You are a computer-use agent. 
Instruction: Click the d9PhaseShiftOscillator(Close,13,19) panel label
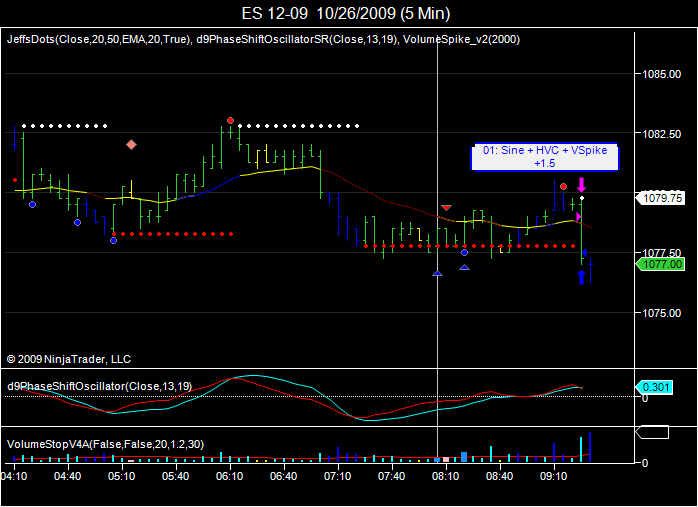(99, 386)
